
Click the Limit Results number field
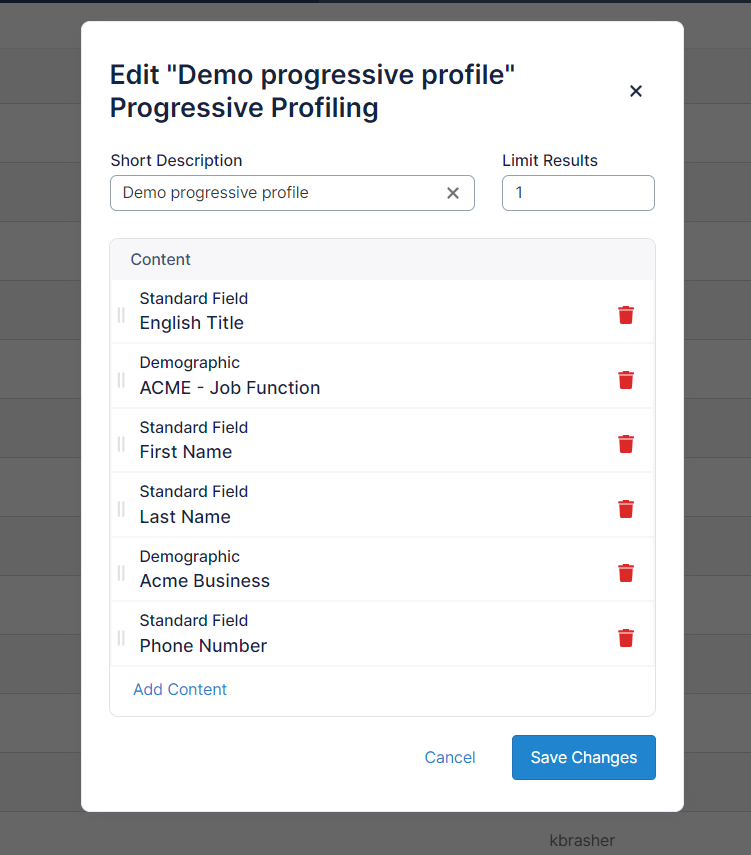tap(578, 193)
